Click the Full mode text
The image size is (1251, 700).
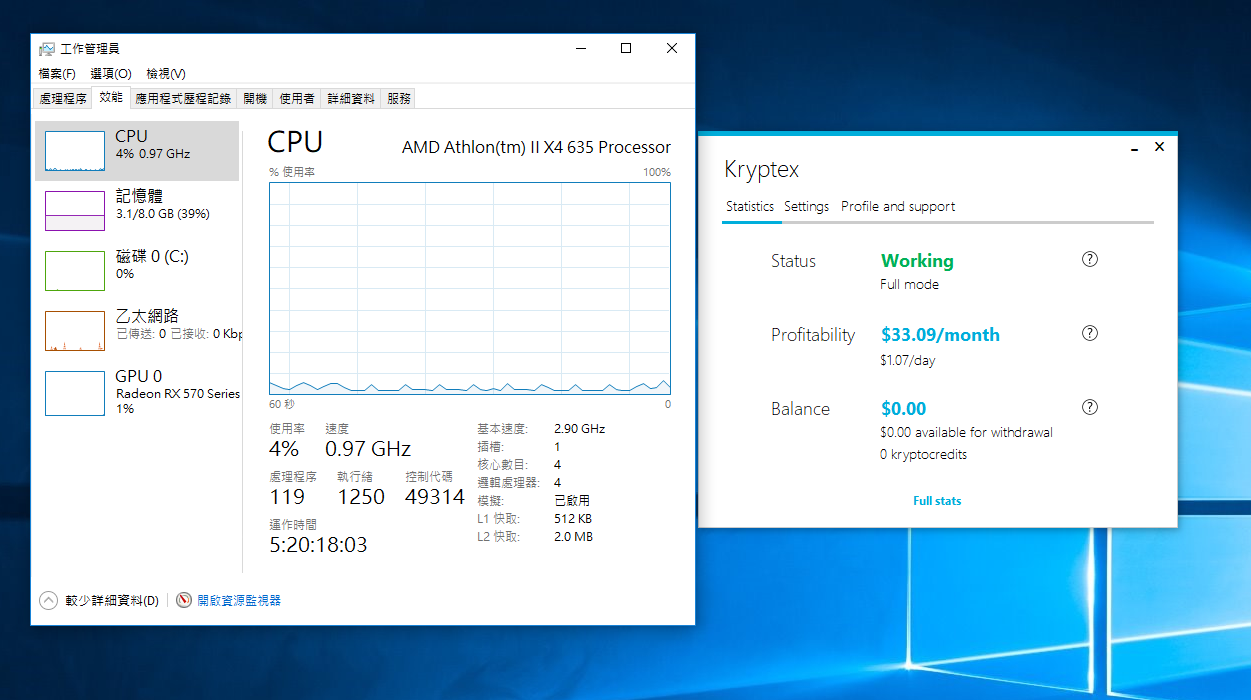[909, 284]
